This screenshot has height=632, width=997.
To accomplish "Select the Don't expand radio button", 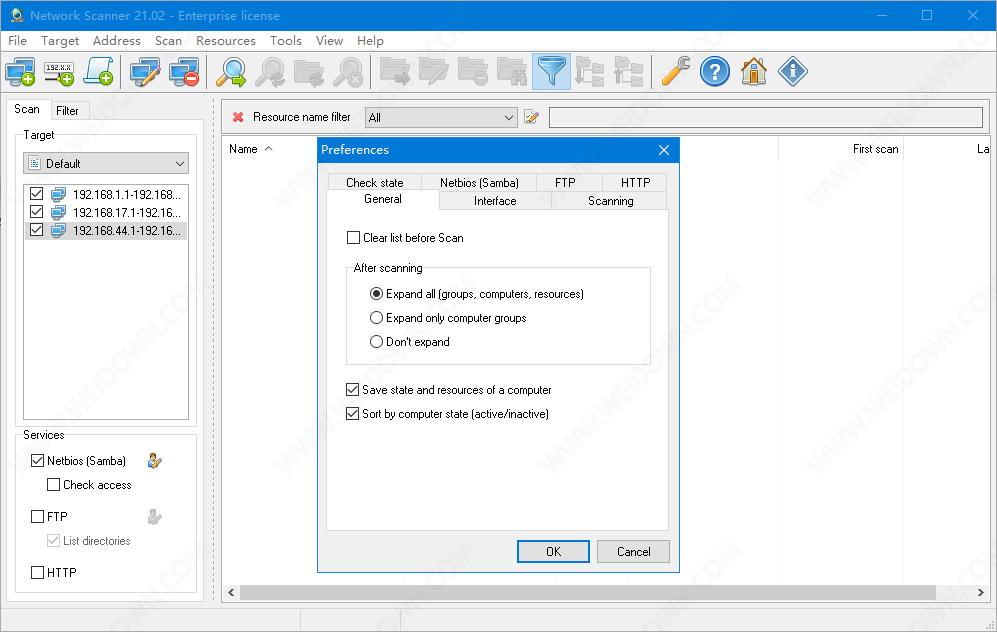I will point(376,342).
